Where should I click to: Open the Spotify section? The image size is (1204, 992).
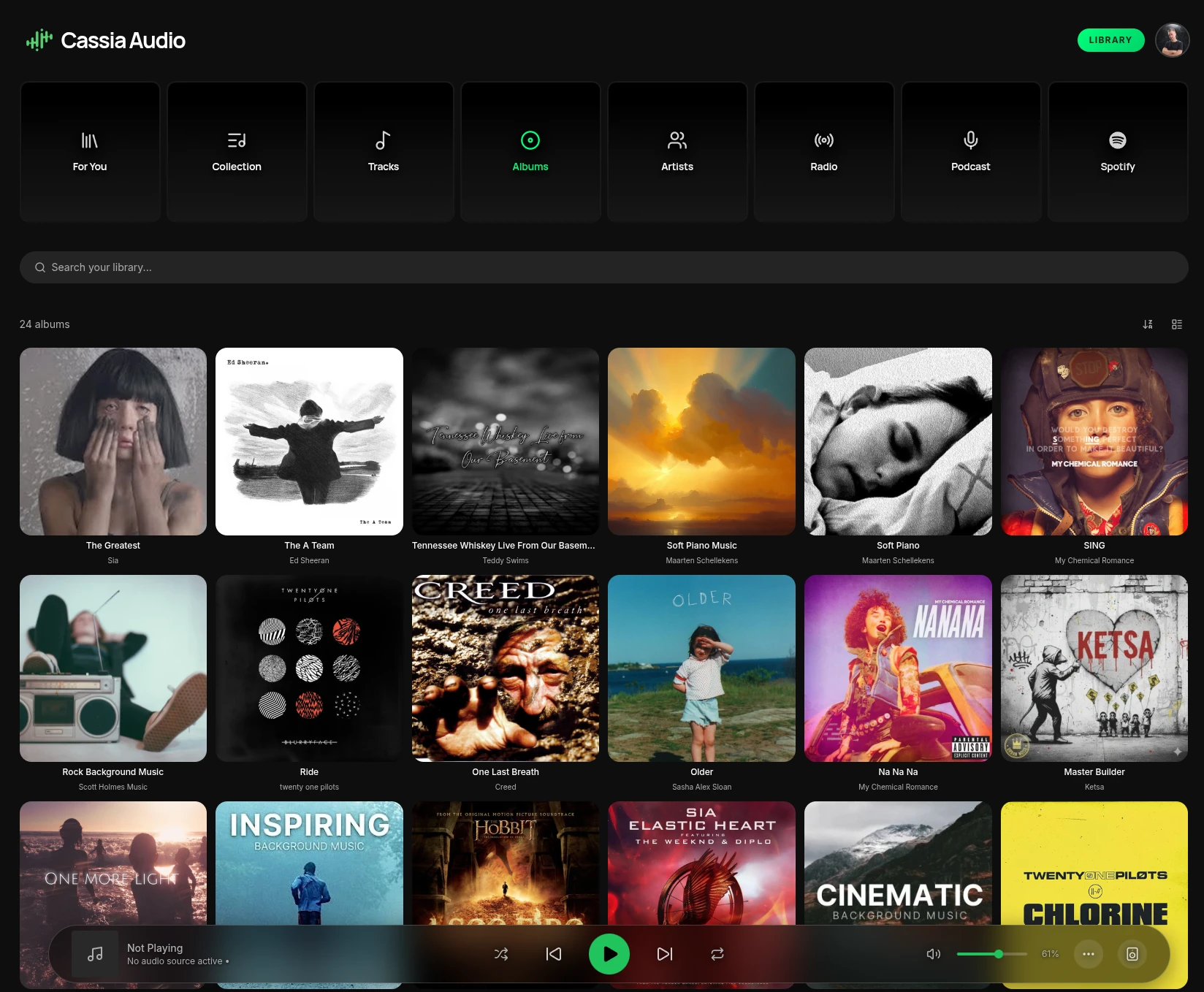[1117, 152]
